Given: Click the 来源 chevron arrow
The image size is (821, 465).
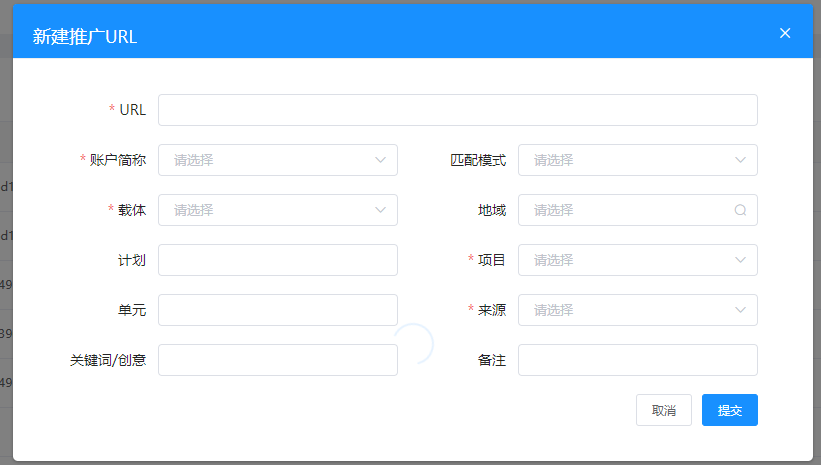Looking at the screenshot, I should pos(740,310).
